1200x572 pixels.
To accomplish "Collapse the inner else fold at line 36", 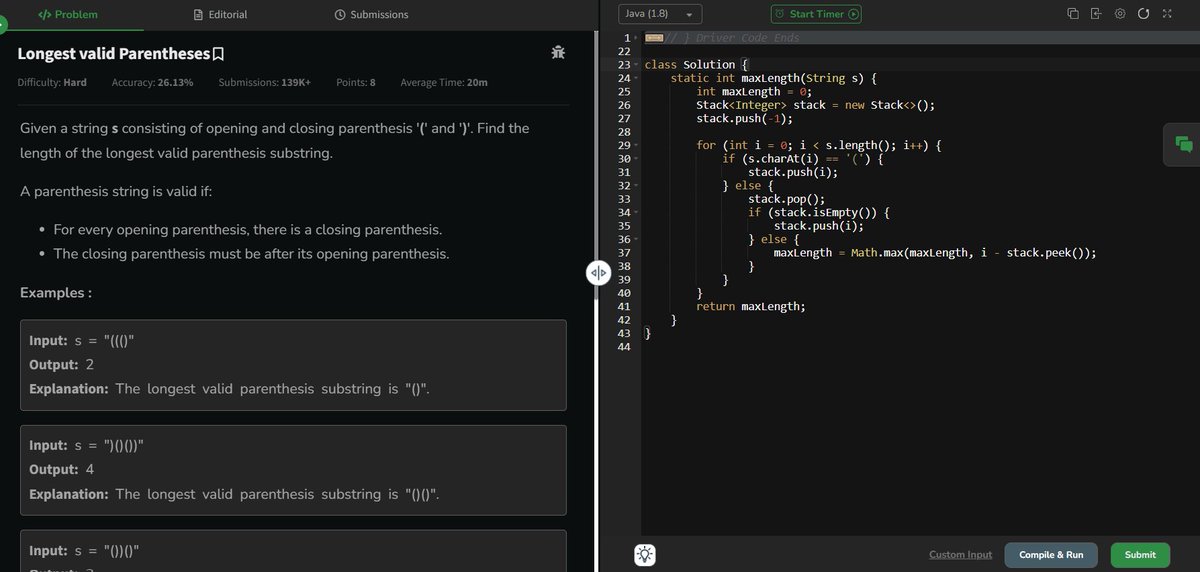I will (x=635, y=240).
